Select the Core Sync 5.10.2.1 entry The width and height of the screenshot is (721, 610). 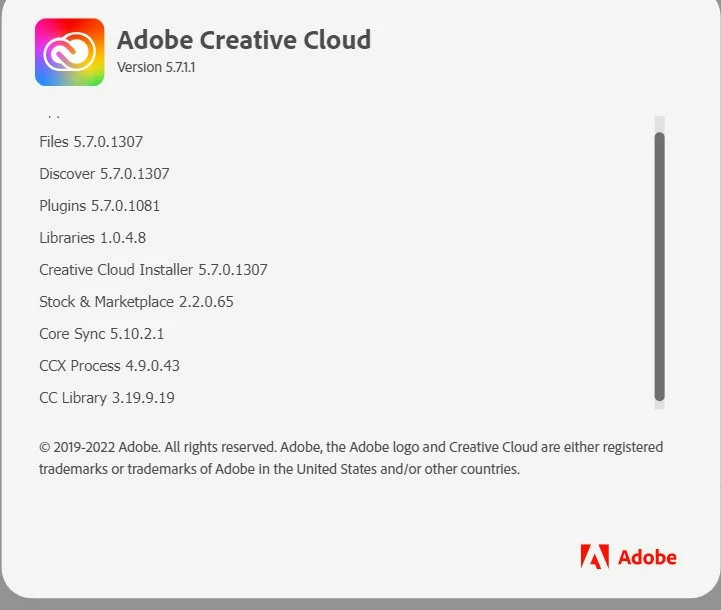tap(102, 334)
